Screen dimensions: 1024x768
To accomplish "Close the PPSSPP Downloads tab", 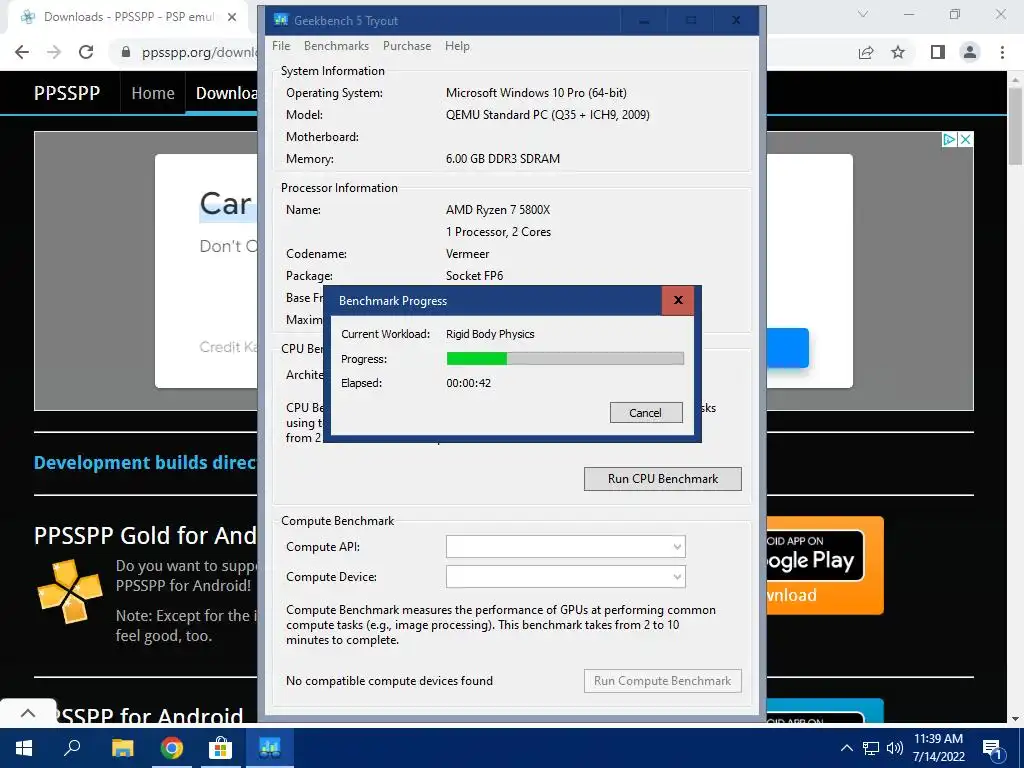I will [232, 17].
